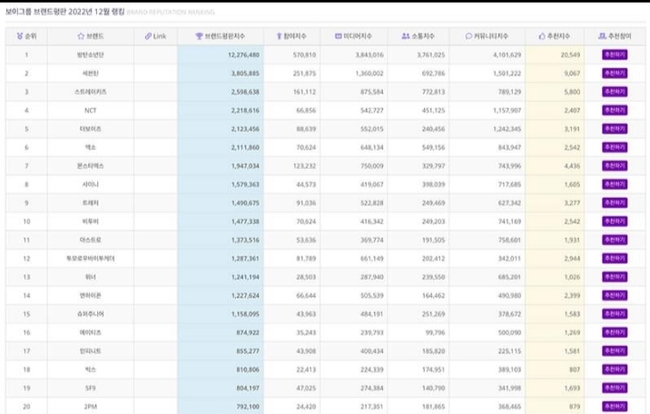Click the medal icon in the 순위 header
Viewport: 650px width, 414px height.
(x=19, y=36)
